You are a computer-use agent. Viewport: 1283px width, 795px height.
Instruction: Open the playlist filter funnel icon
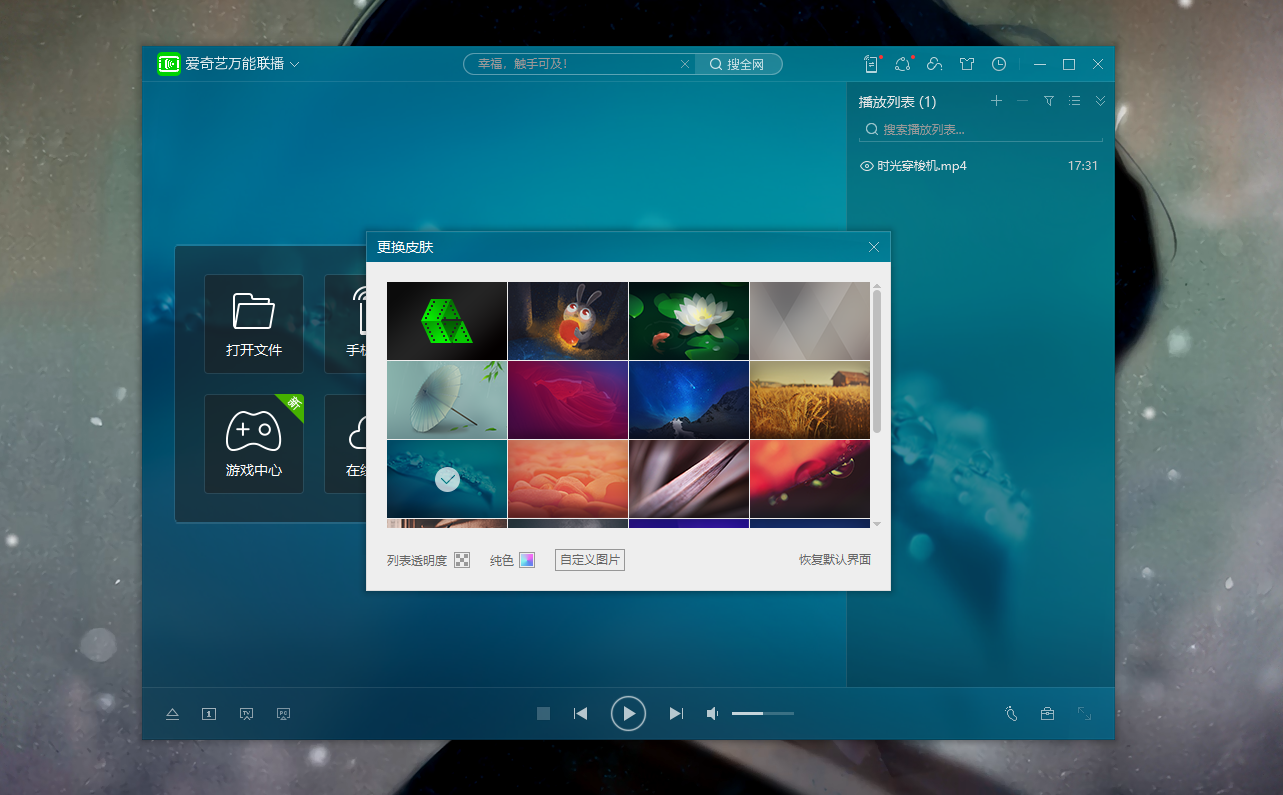1049,101
